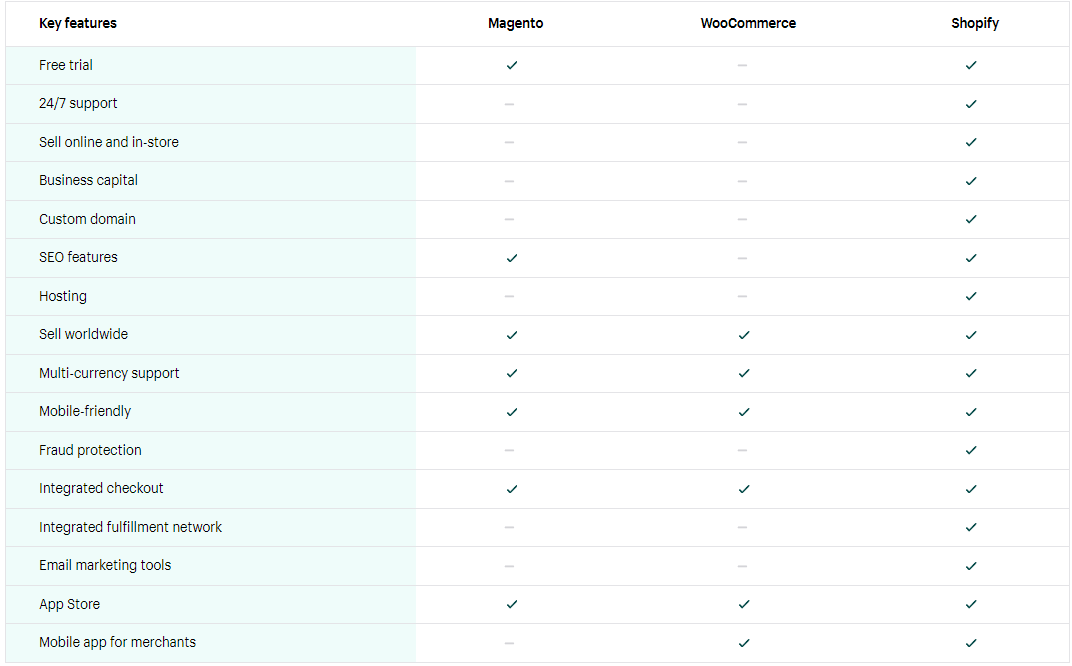The height and width of the screenshot is (666, 1072).
Task: Select the Mobile app for merchants label
Action: click(x=118, y=642)
